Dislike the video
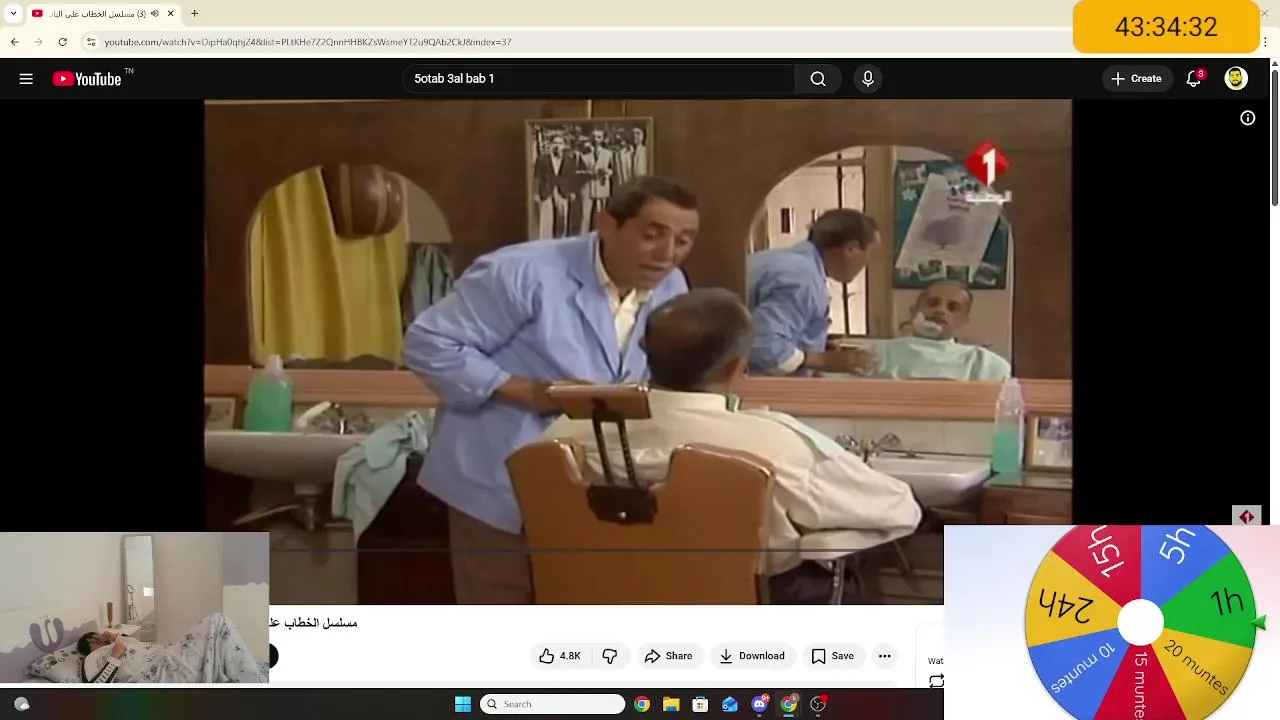Image resolution: width=1280 pixels, height=720 pixels. tap(610, 656)
